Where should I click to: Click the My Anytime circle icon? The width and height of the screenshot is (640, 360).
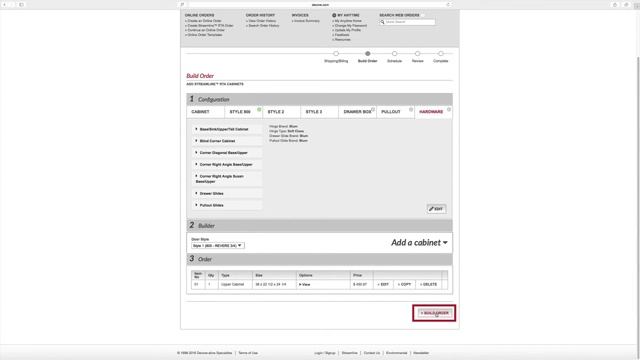point(334,15)
